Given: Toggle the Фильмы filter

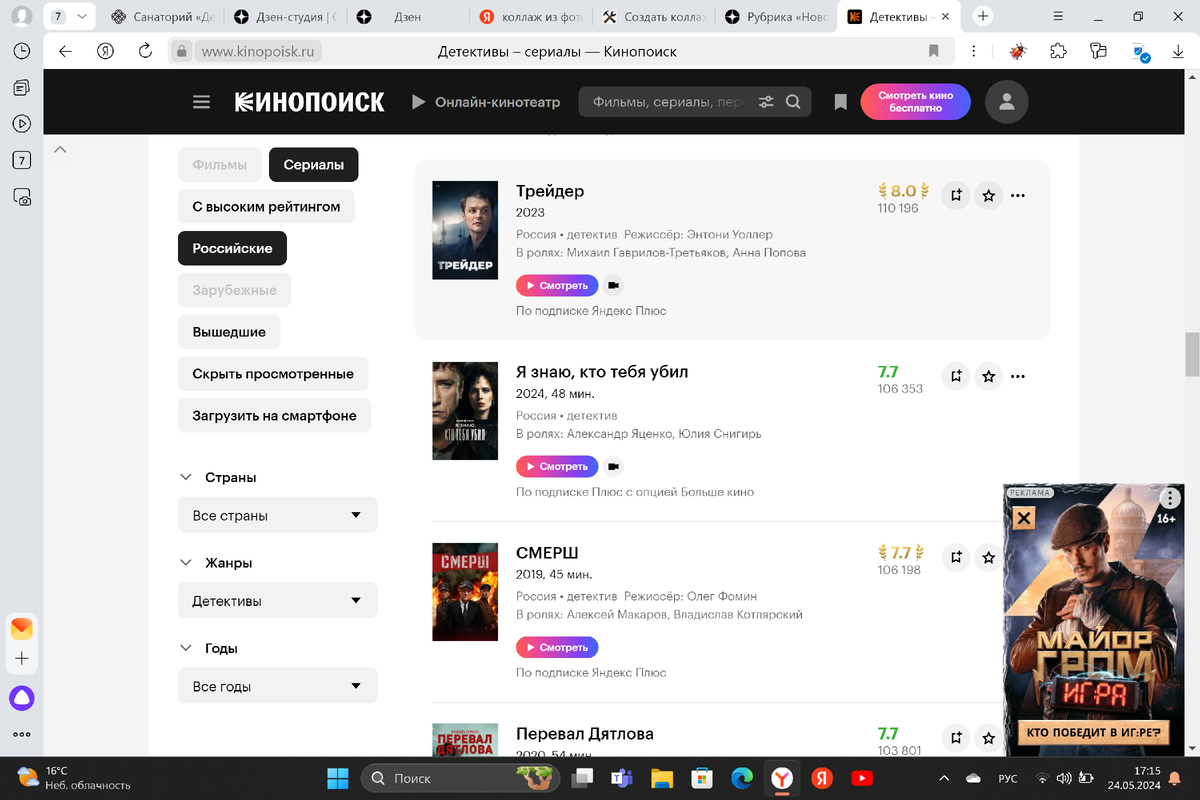Looking at the screenshot, I should [220, 165].
